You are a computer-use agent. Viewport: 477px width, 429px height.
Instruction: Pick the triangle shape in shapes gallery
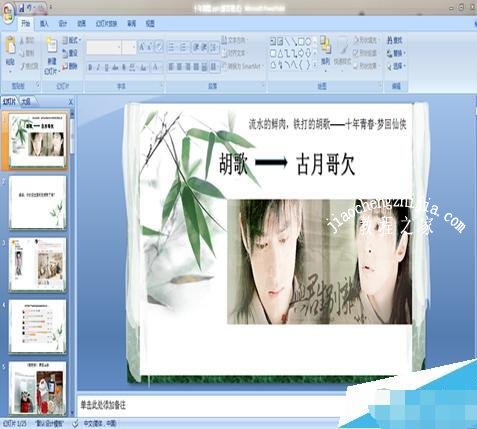click(280, 53)
